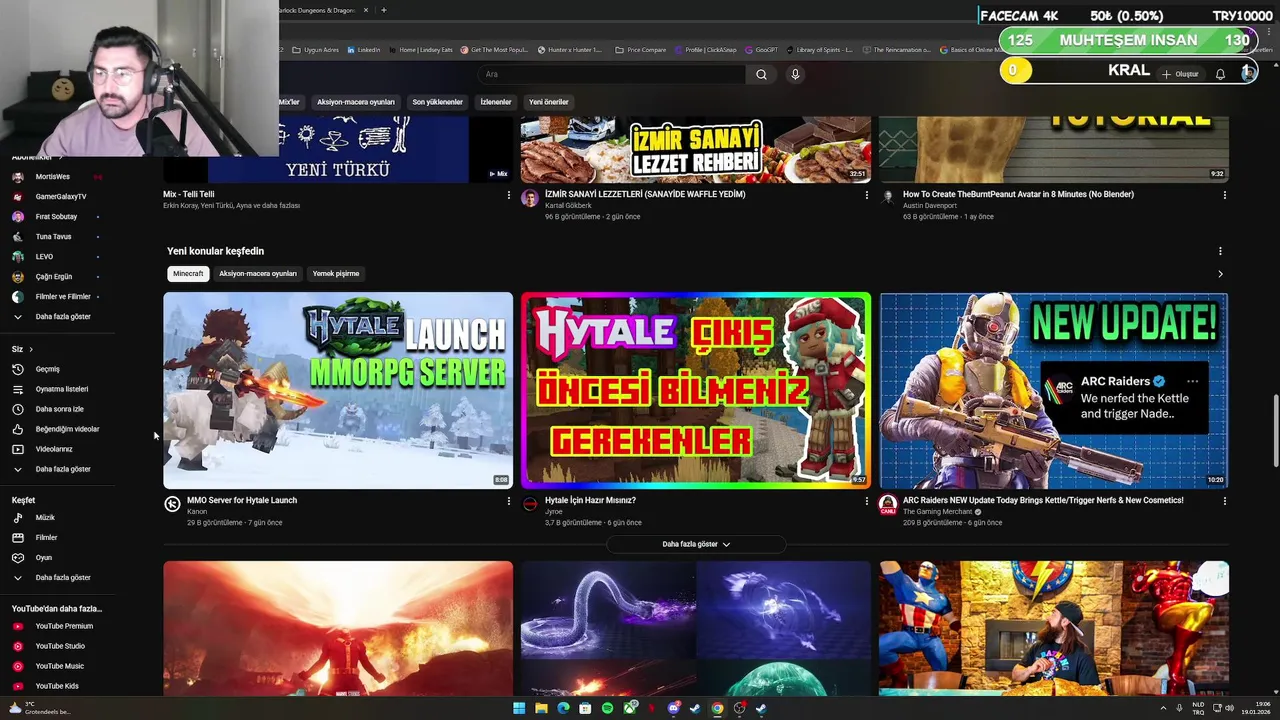Viewport: 1280px width, 720px height.
Task: Click the search magnifier button
Action: (x=761, y=74)
